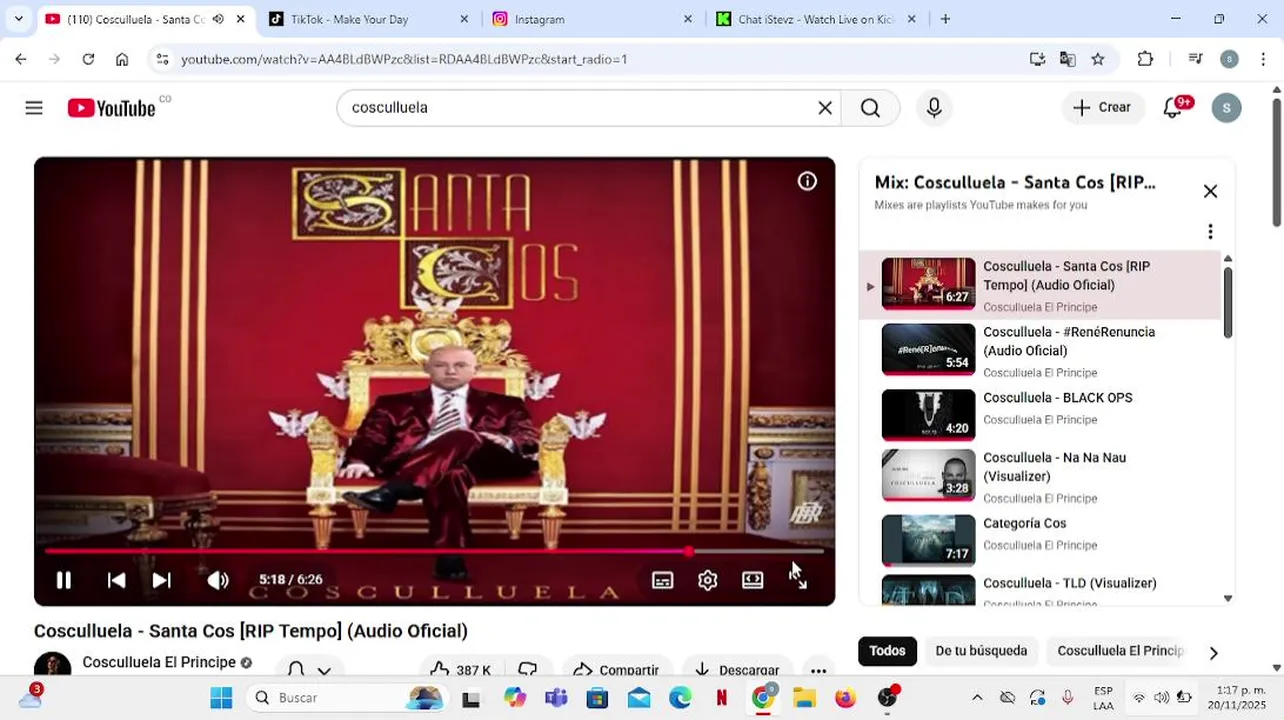Start voice search with the microphone
Viewport: 1284px width, 720px height.
click(934, 108)
